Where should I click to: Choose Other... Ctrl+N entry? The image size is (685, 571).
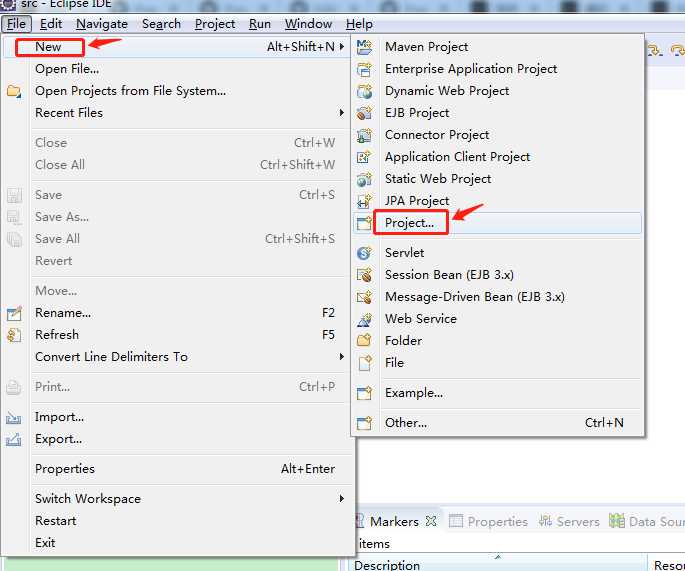point(497,423)
